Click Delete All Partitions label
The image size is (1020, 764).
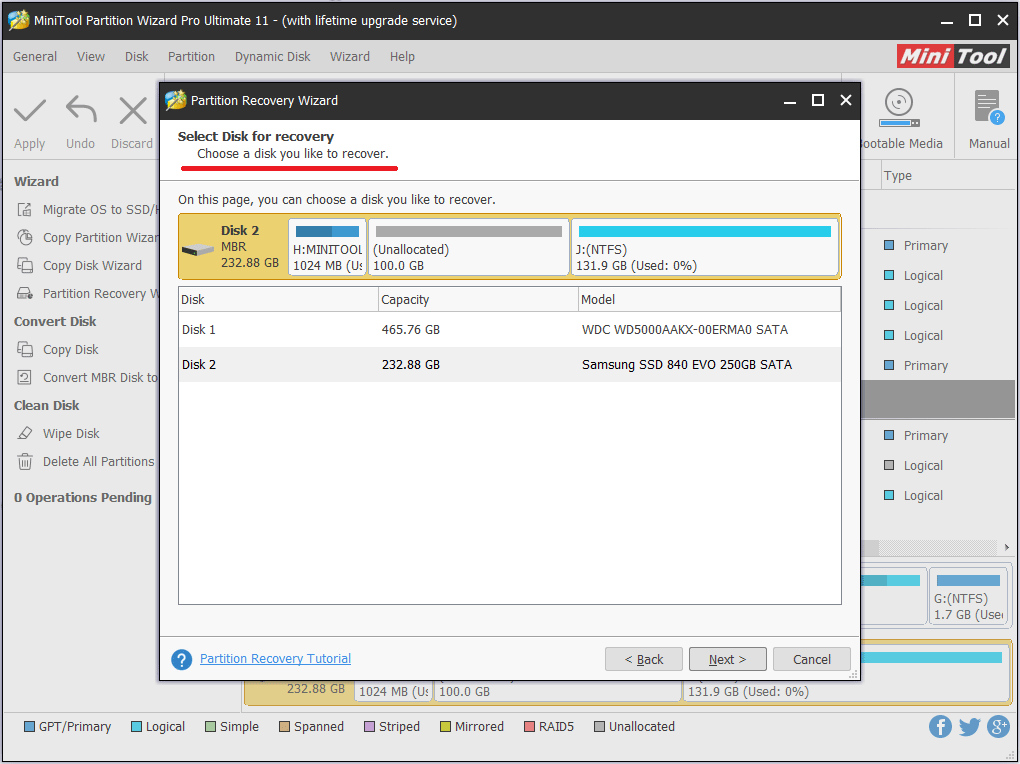coord(98,461)
